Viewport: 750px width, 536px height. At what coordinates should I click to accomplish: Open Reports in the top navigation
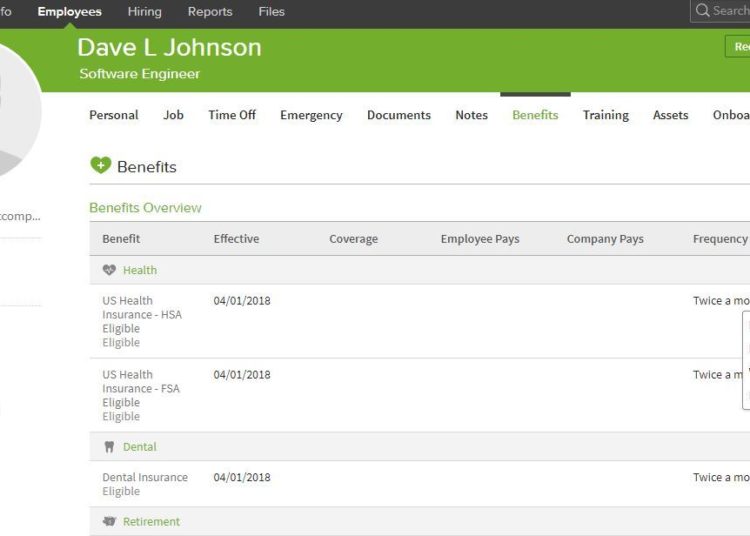[210, 12]
